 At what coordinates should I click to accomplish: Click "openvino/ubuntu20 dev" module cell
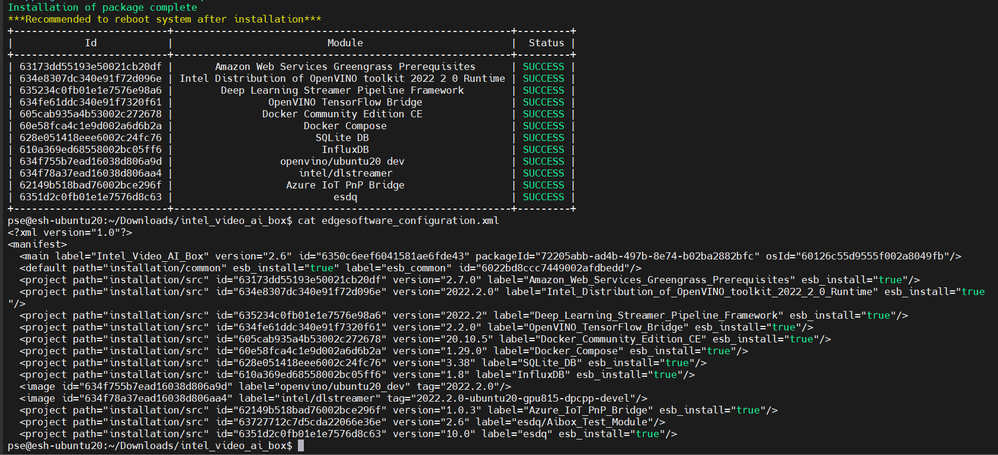(x=342, y=162)
